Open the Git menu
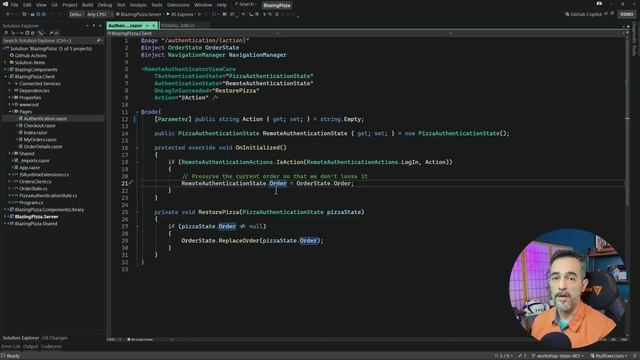This screenshot has height=360, width=640. (54, 5)
